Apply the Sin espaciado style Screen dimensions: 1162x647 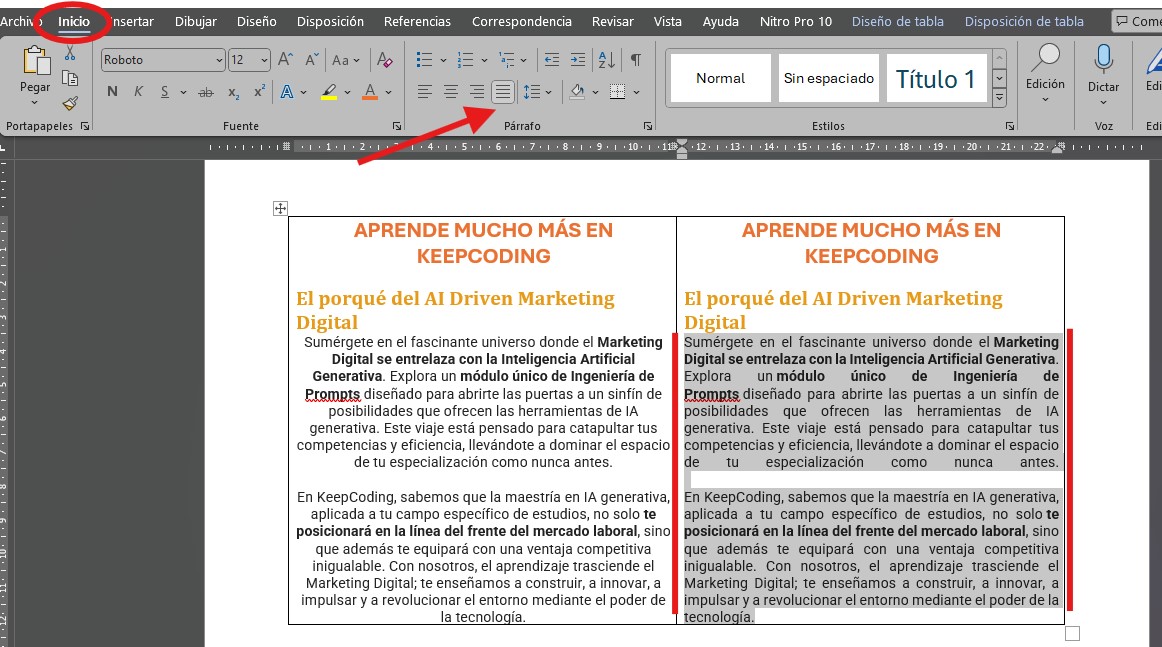click(x=829, y=78)
